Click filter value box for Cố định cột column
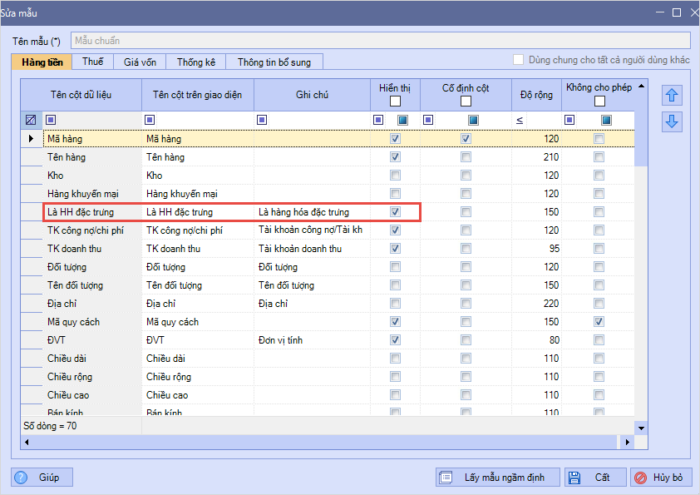 tap(473, 120)
